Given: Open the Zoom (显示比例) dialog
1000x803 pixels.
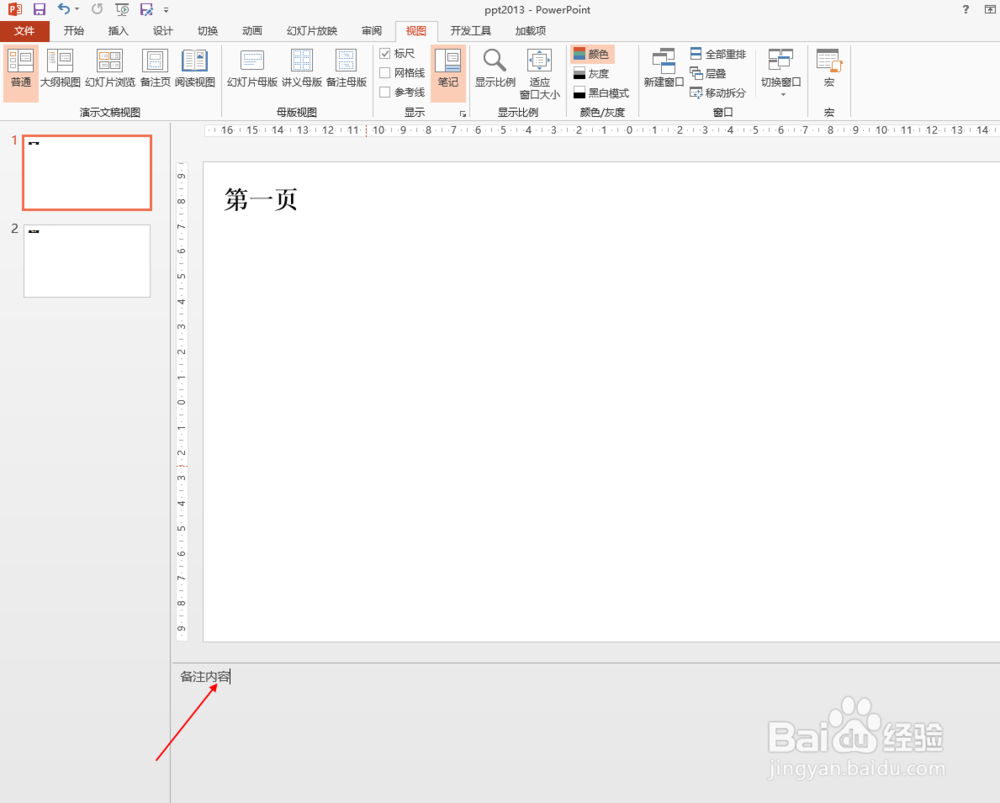Looking at the screenshot, I should (x=494, y=70).
